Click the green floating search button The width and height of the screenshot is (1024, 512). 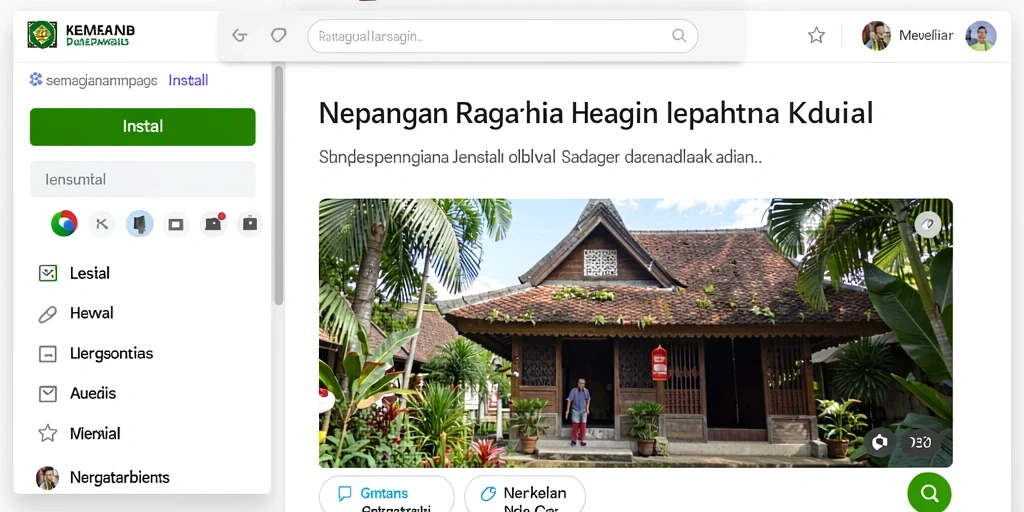point(929,492)
